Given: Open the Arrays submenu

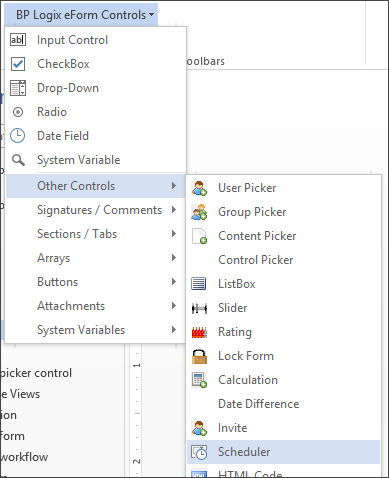Looking at the screenshot, I should tap(96, 258).
